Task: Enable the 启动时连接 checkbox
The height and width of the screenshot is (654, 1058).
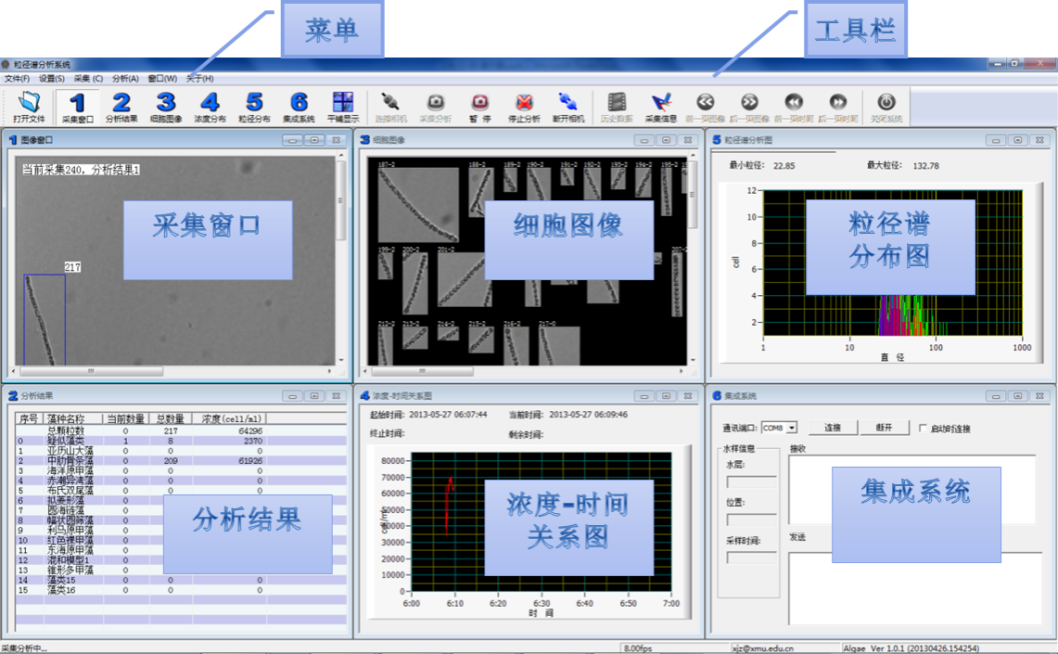Action: [x=923, y=428]
